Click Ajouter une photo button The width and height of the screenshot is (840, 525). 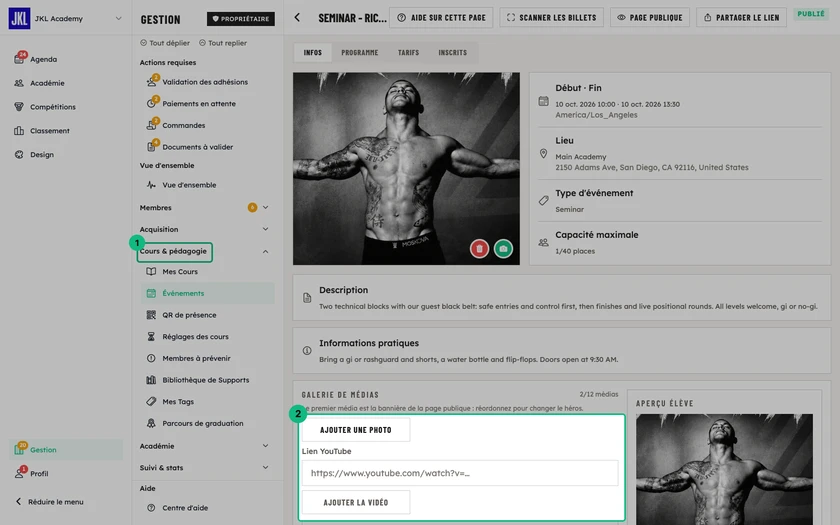[x=356, y=430]
